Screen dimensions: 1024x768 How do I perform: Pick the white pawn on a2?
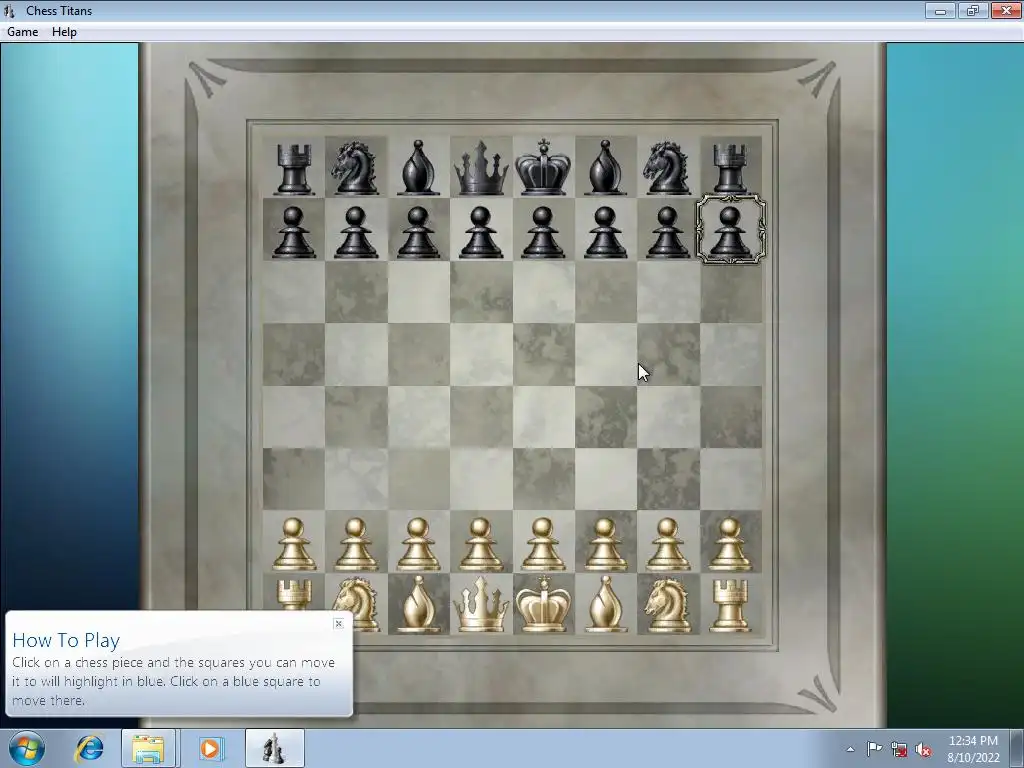[294, 544]
